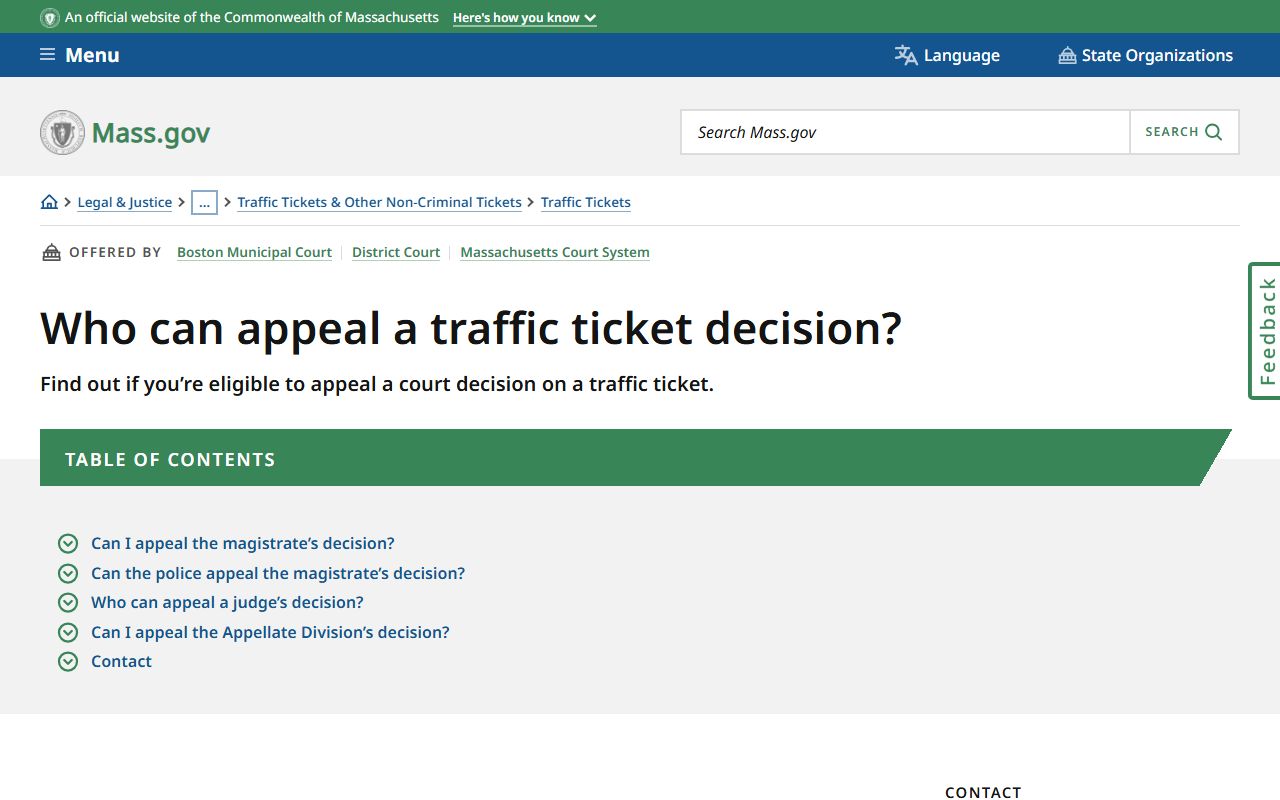Image resolution: width=1280 pixels, height=800 pixels.
Task: Click the Language translate icon
Action: (906, 55)
